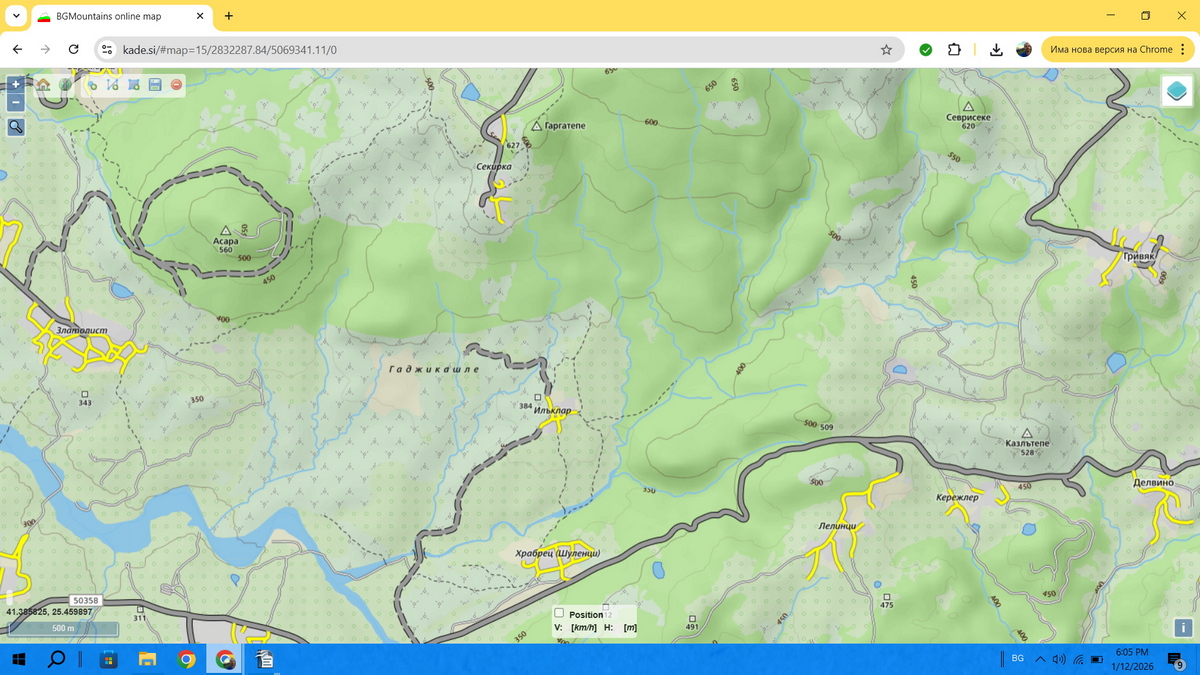Bookmark this page with the star
1200x675 pixels.
(886, 49)
